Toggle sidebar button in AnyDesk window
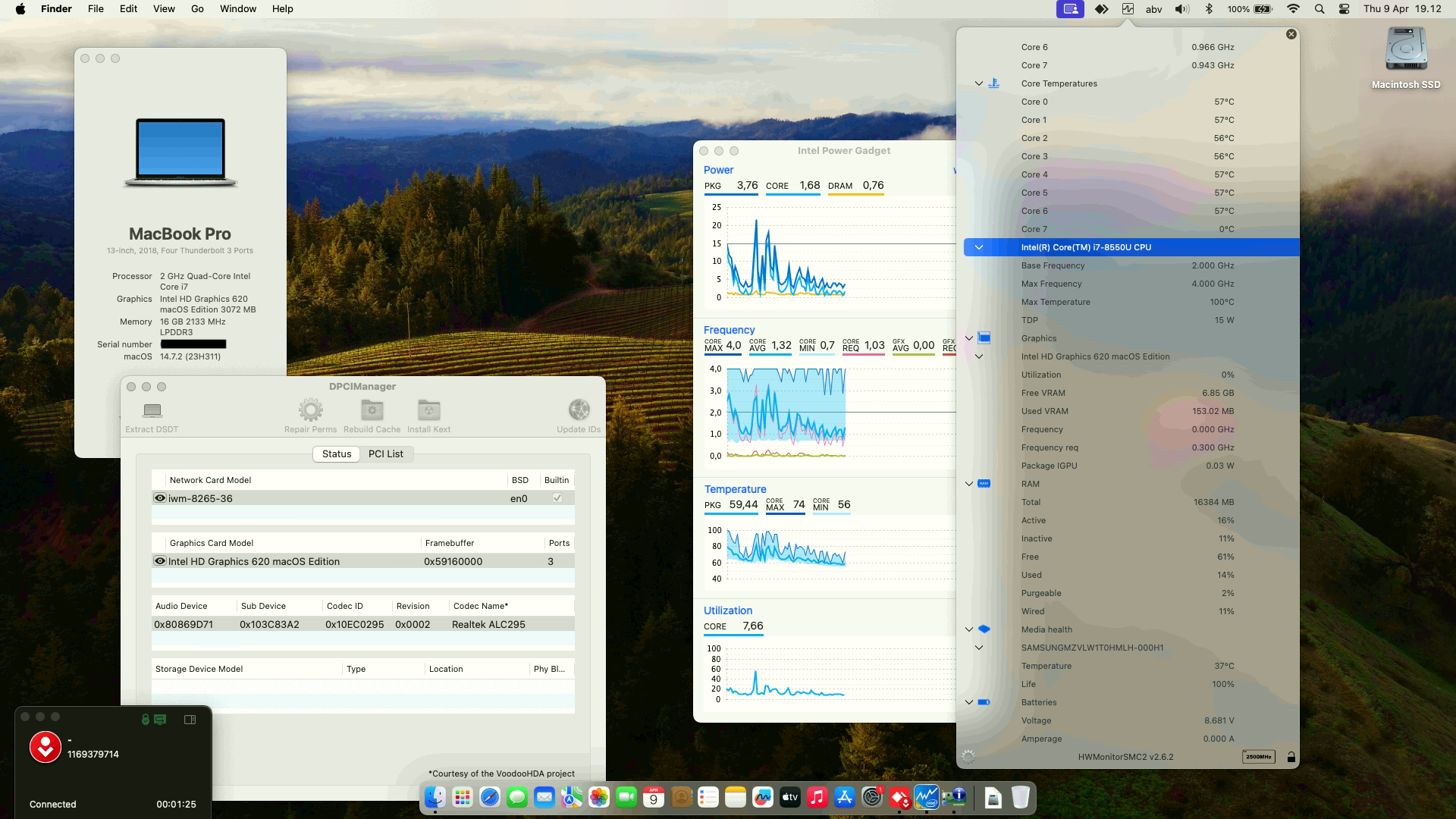 pyautogui.click(x=190, y=720)
